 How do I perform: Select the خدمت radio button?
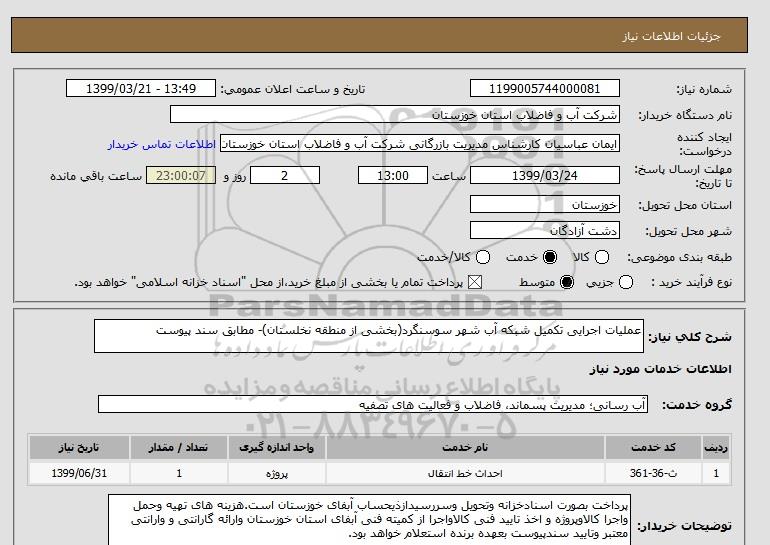(550, 257)
